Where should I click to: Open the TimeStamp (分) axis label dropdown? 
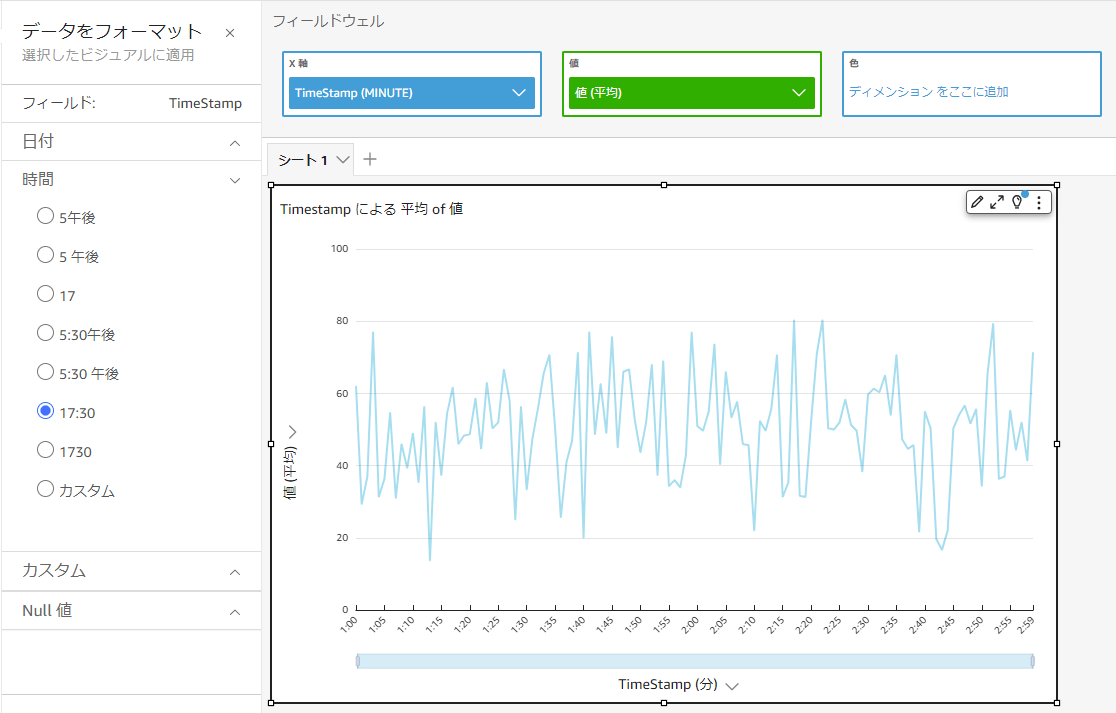click(732, 685)
